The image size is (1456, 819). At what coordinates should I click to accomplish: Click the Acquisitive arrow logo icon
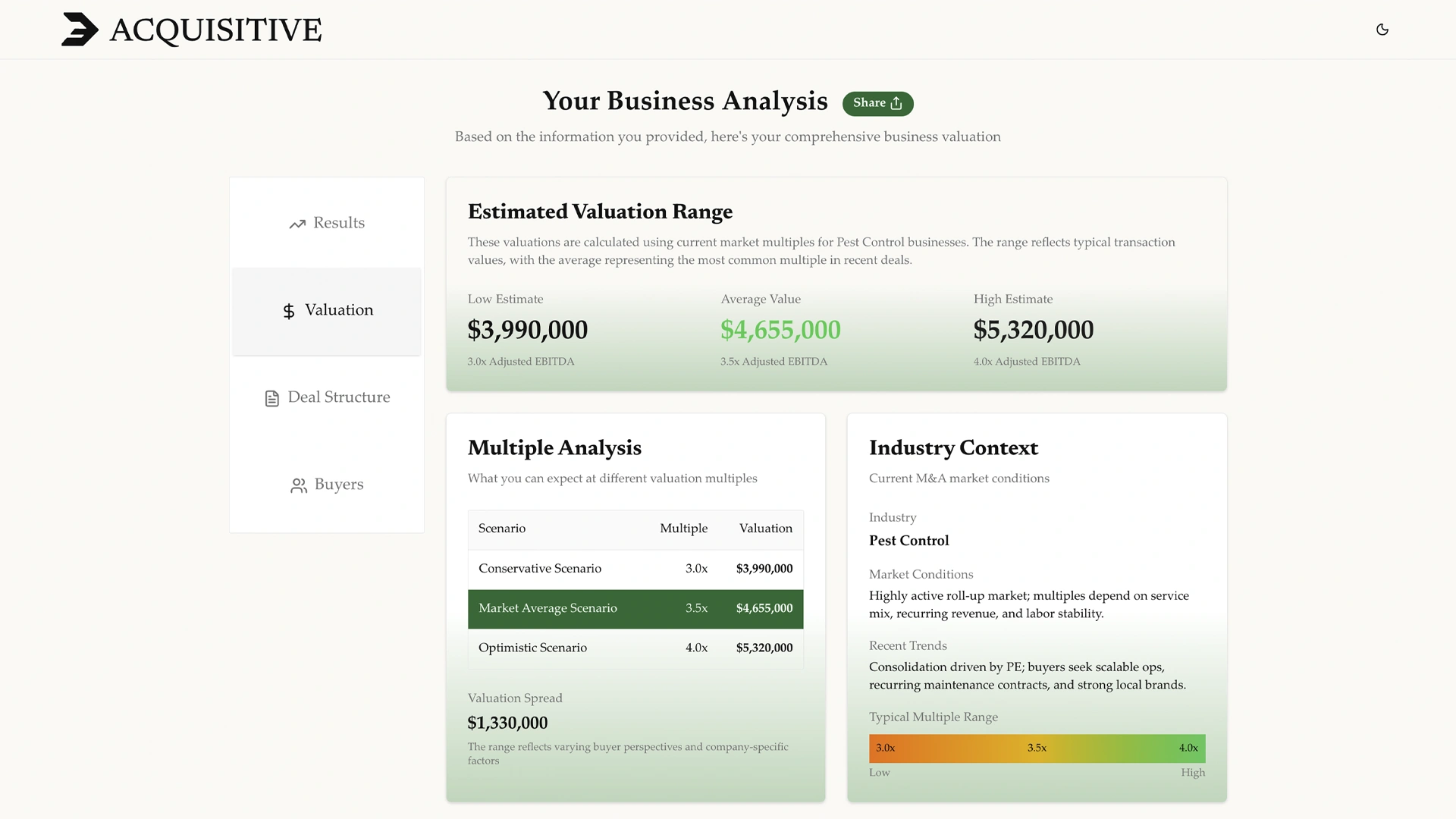pyautogui.click(x=80, y=30)
